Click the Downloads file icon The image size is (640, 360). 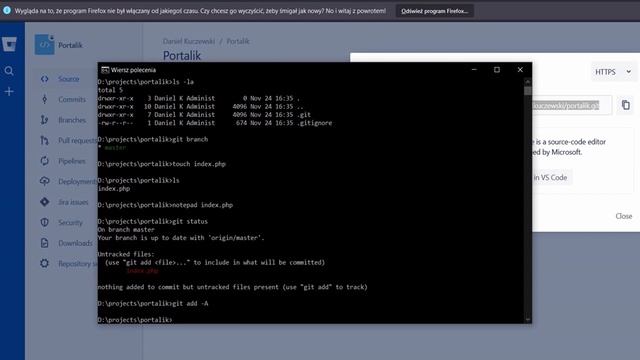44,243
